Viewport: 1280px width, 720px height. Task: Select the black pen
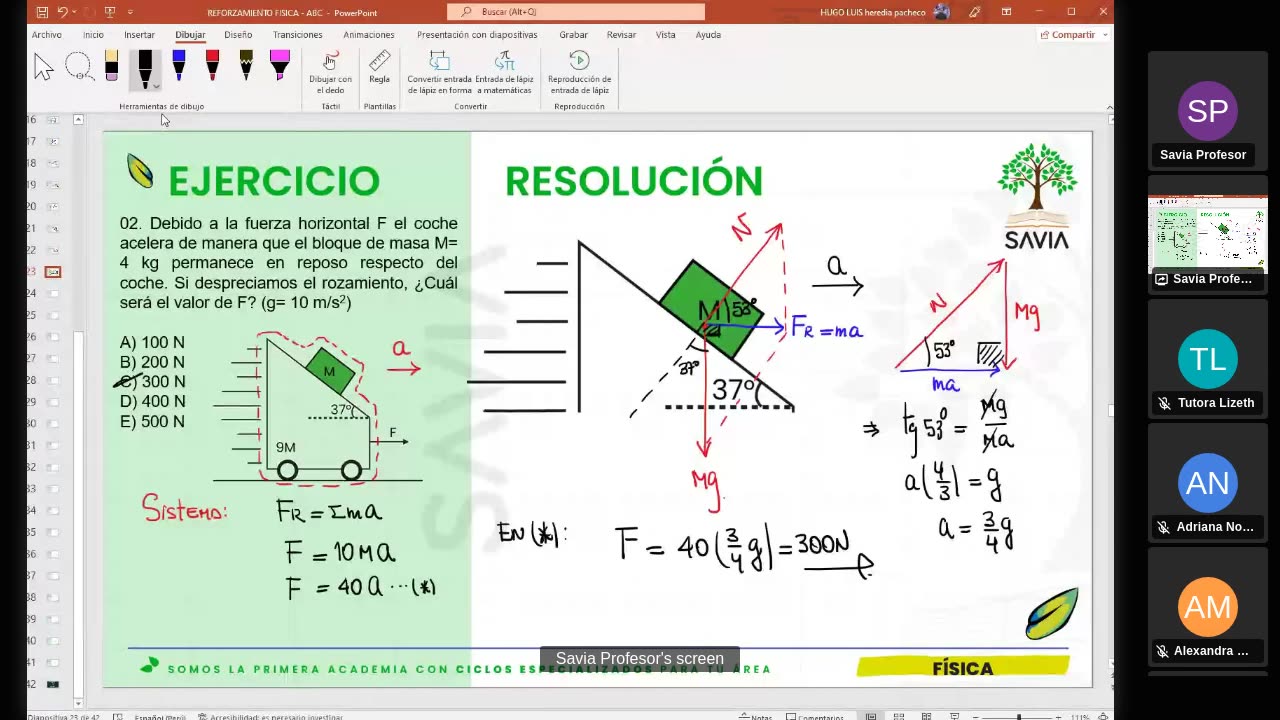[145, 66]
